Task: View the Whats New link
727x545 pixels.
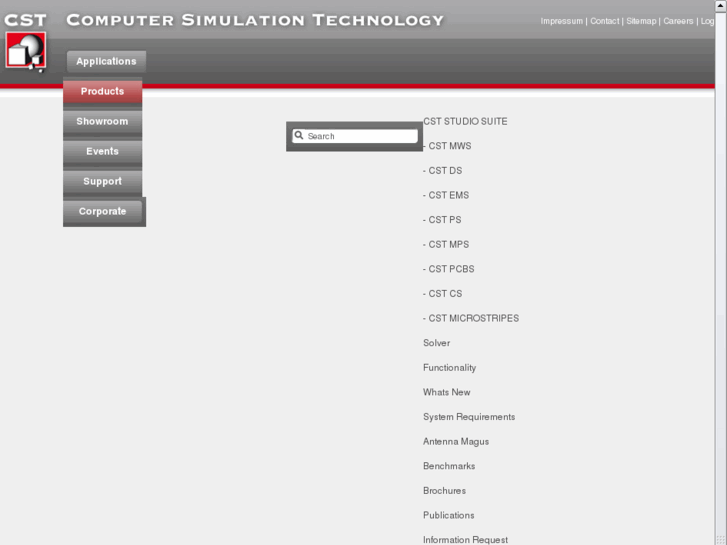Action: pos(446,392)
